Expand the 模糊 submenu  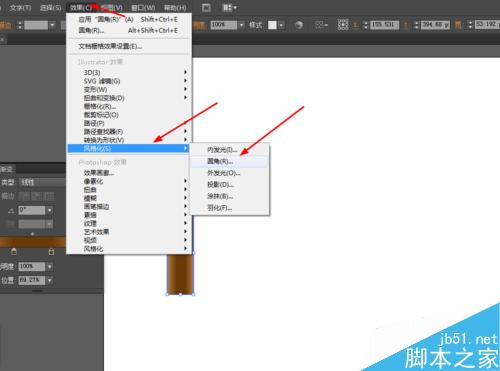[129, 198]
